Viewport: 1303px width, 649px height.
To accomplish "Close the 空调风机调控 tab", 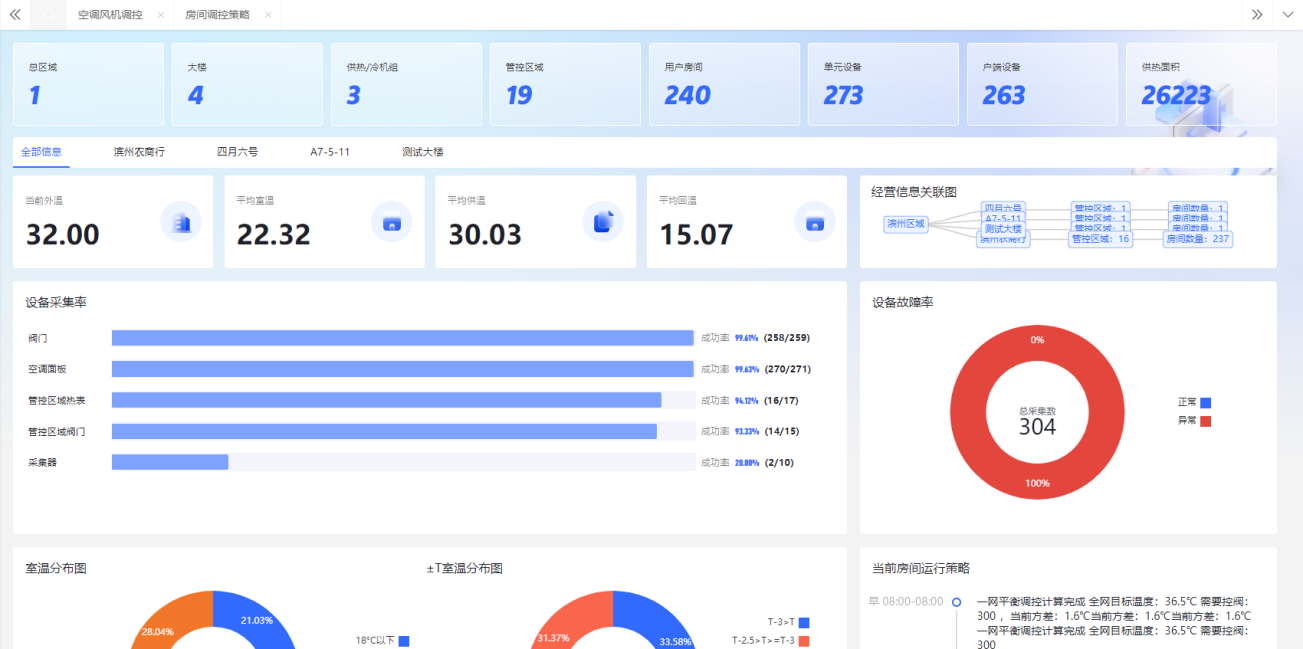I will (161, 15).
